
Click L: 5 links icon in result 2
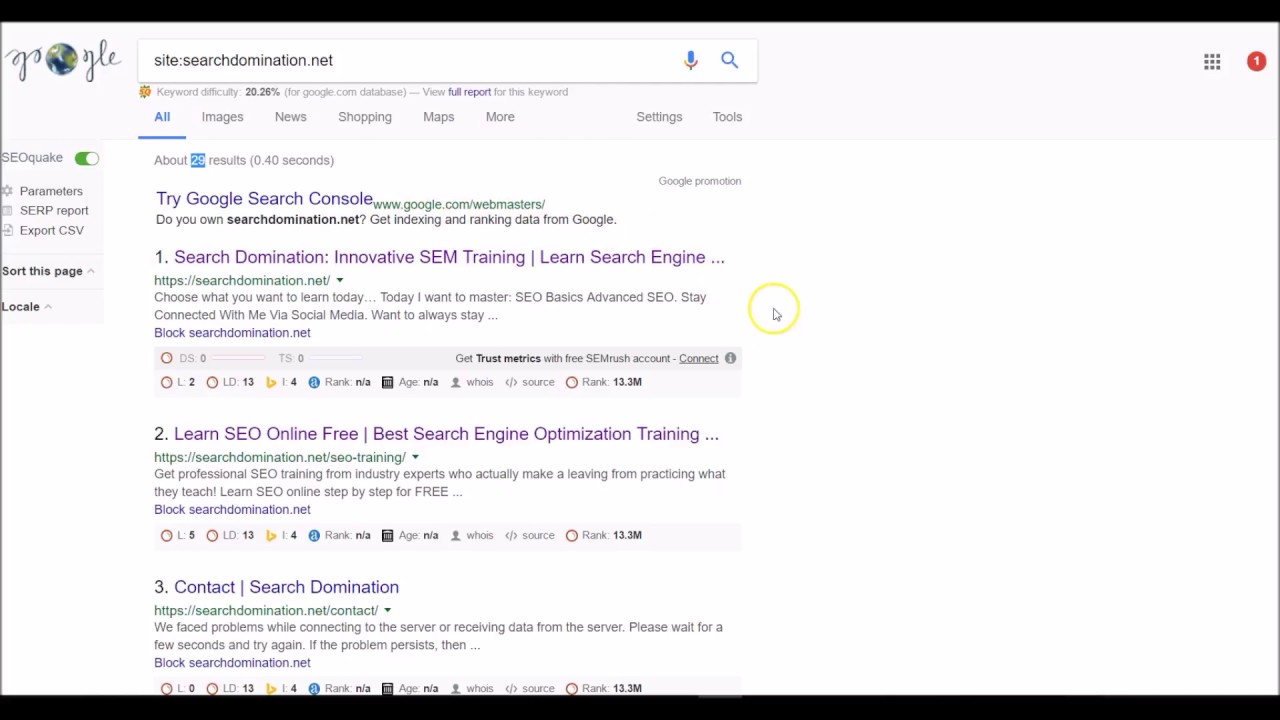[x=167, y=535]
